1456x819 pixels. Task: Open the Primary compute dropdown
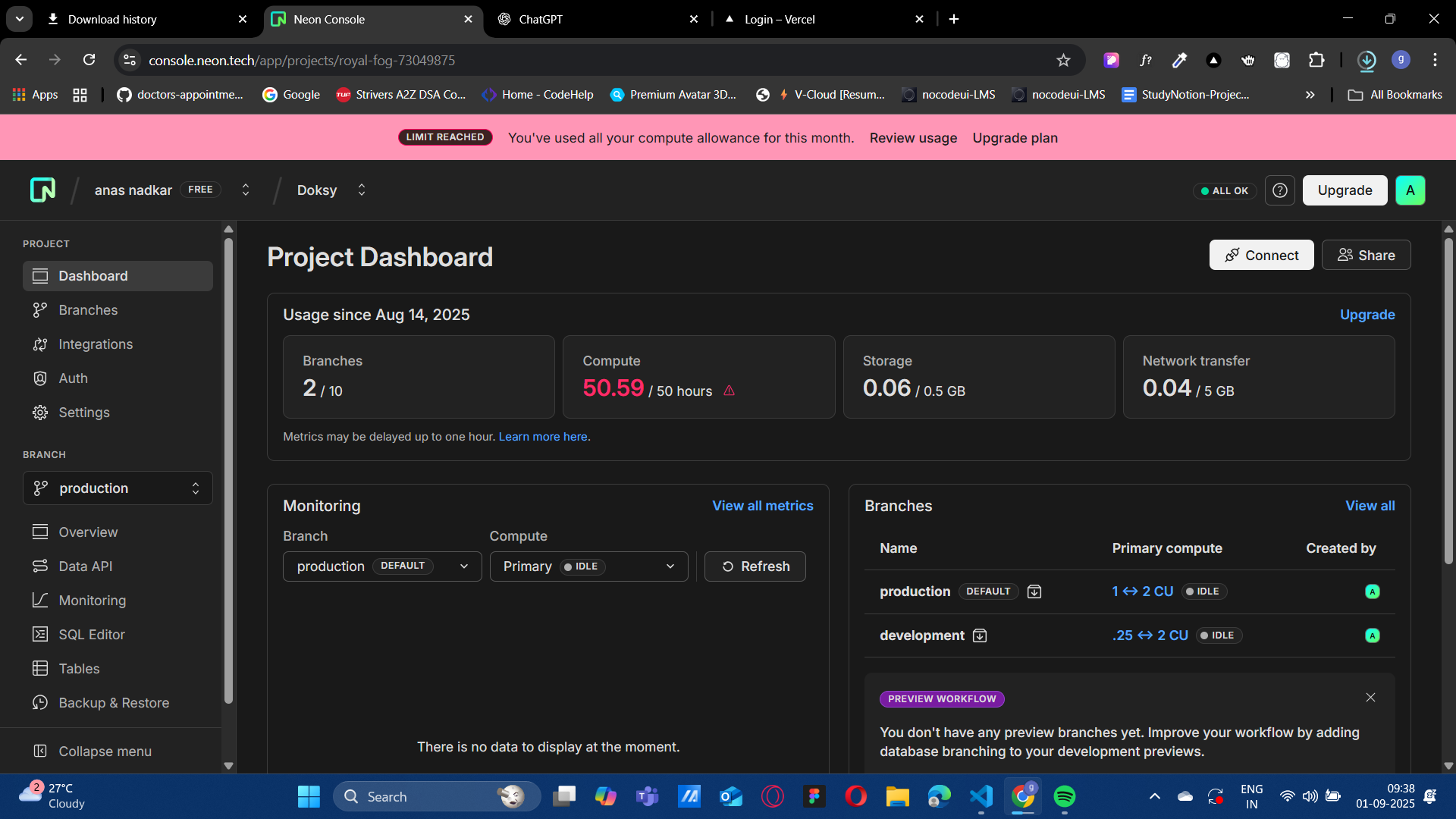pos(588,566)
